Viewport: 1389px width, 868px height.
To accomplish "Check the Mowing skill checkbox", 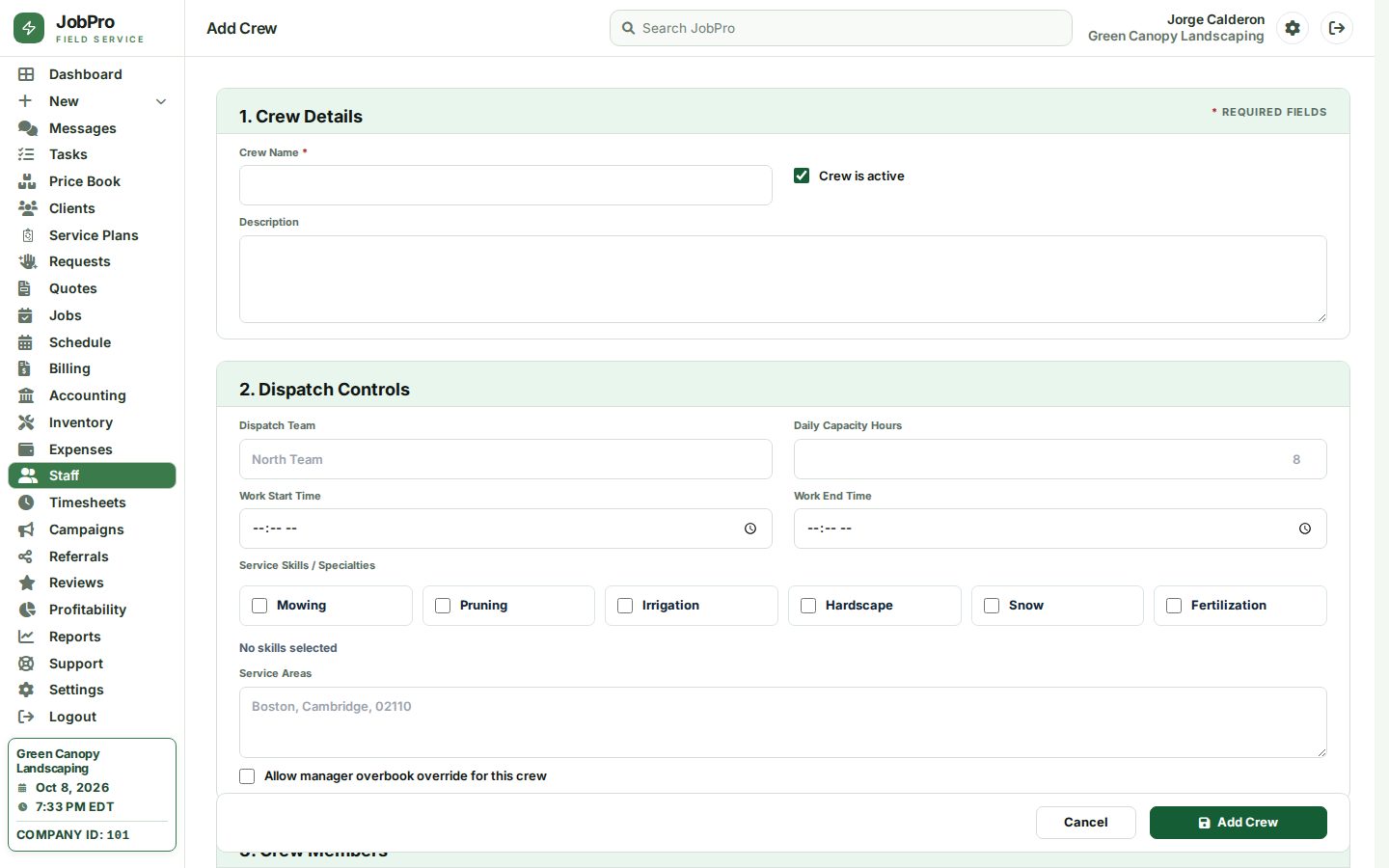I will click(259, 606).
